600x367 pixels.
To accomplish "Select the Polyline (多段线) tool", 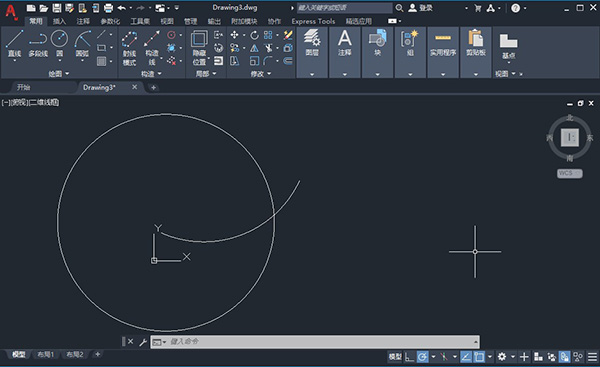I will pyautogui.click(x=38, y=44).
